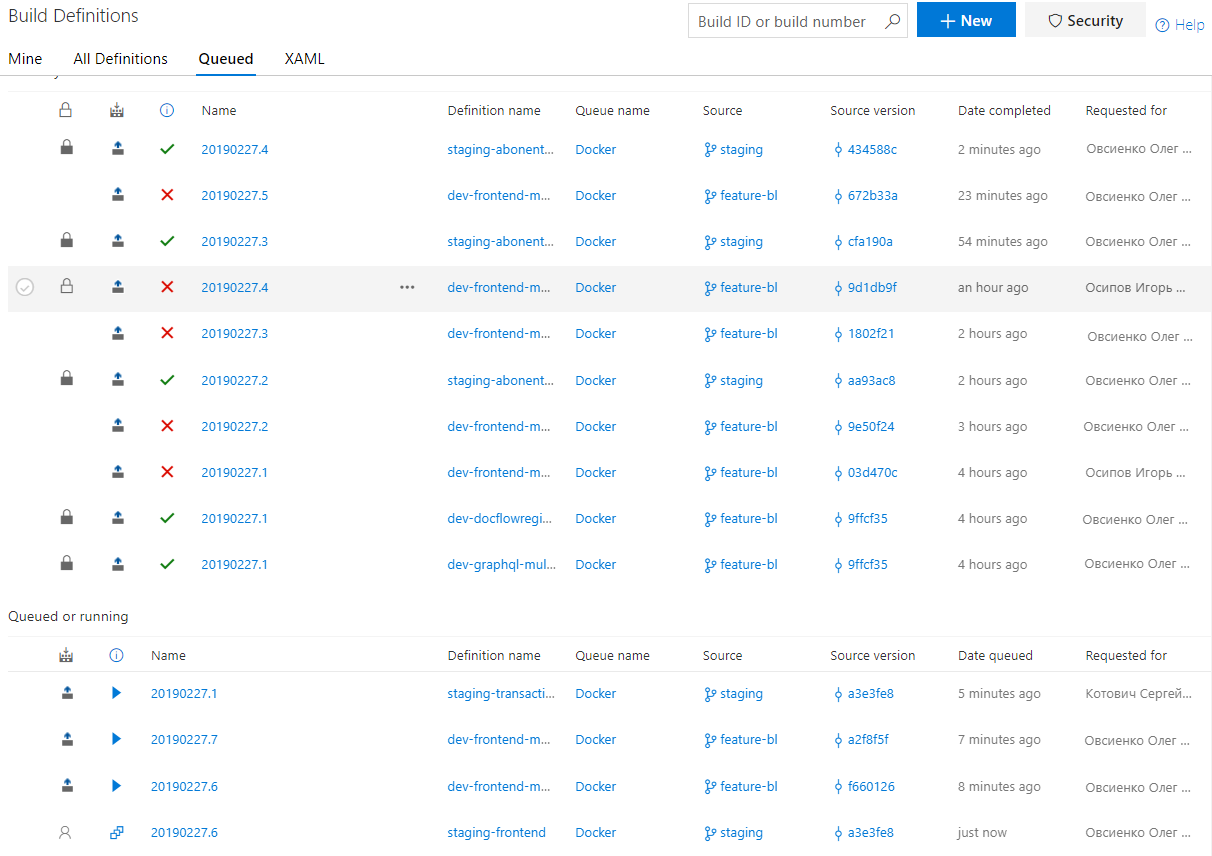This screenshot has width=1212, height=856.
Task: Open commit f660126 link
Action: (871, 786)
